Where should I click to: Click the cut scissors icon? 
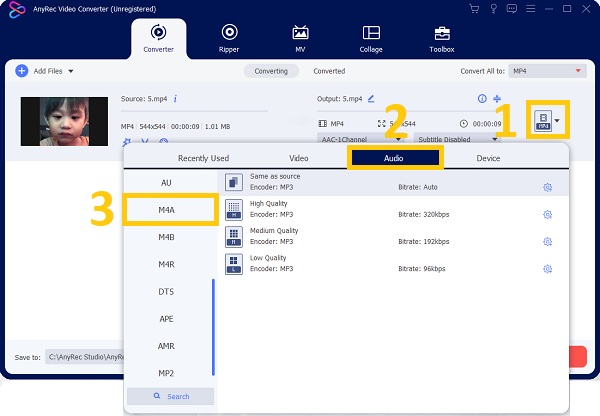point(145,142)
